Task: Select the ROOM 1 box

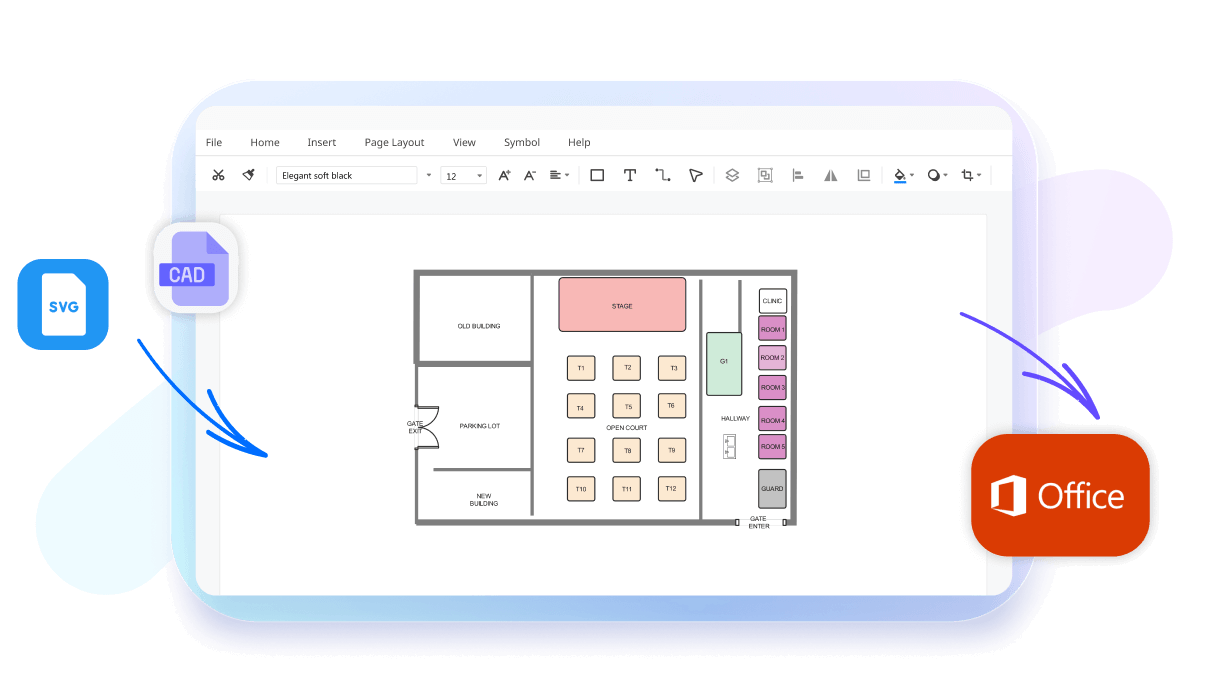Action: pyautogui.click(x=772, y=329)
